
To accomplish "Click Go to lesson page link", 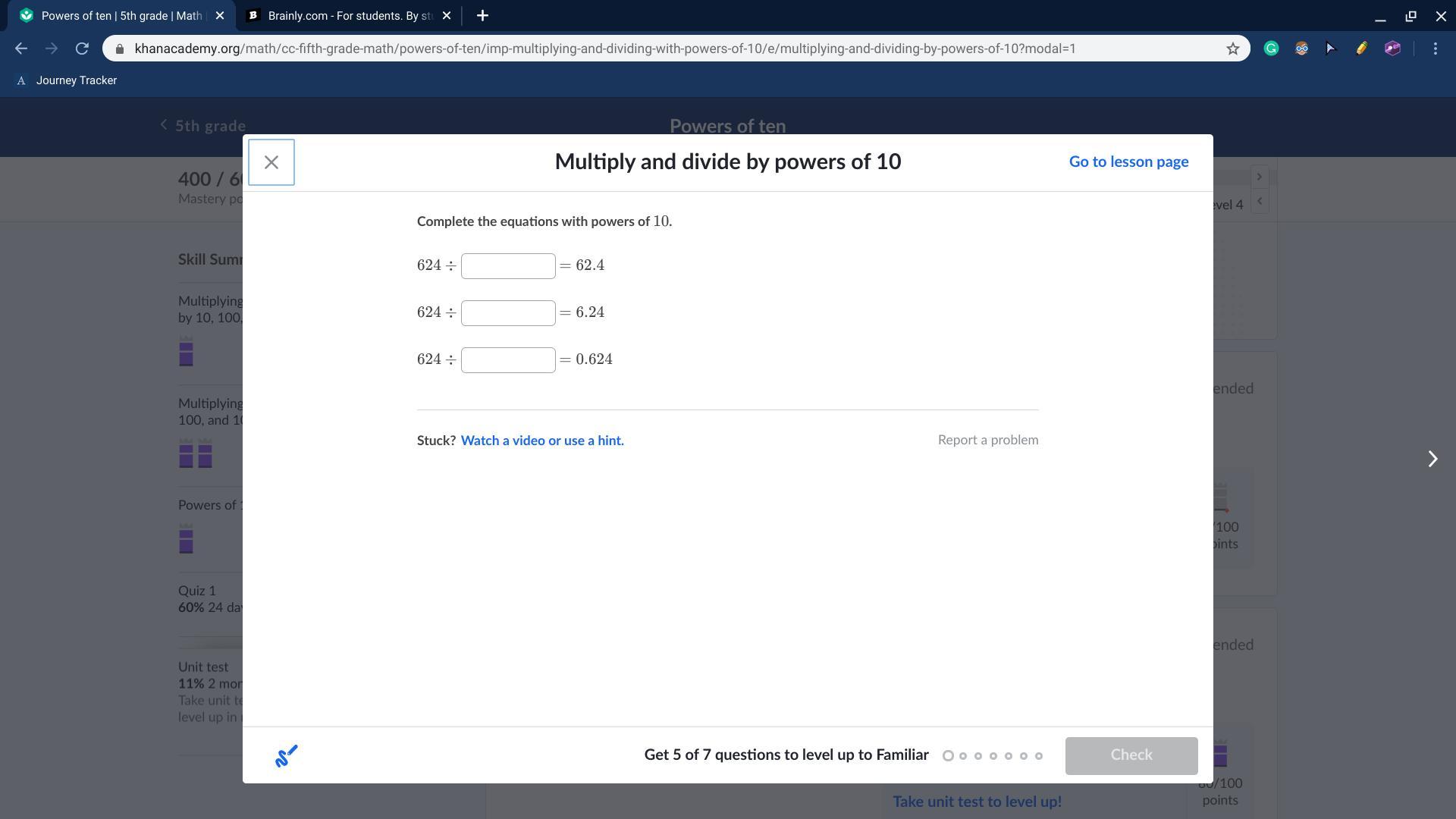I will click(x=1128, y=162).
